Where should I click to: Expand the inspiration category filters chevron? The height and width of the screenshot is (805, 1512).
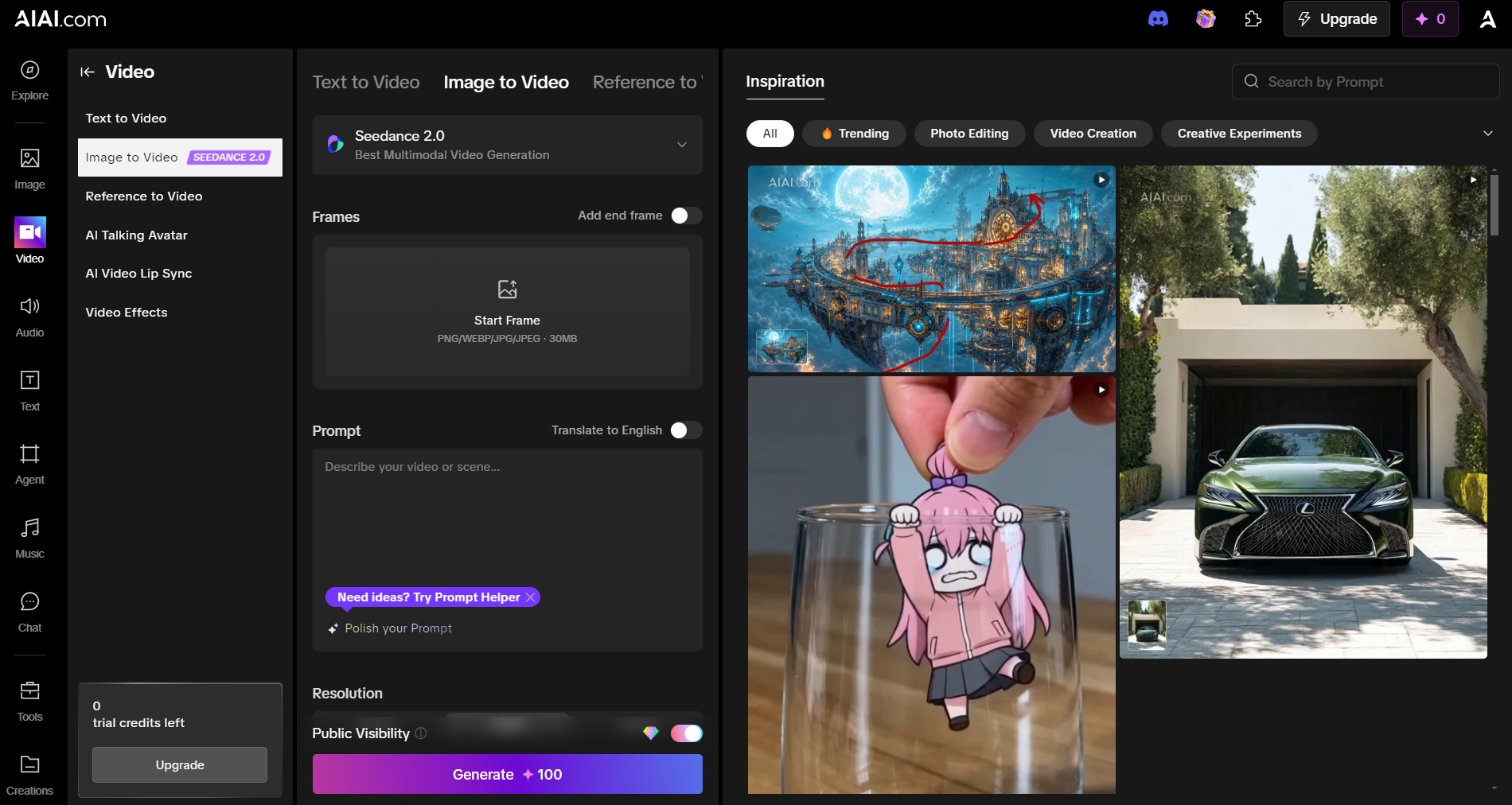coord(1488,134)
